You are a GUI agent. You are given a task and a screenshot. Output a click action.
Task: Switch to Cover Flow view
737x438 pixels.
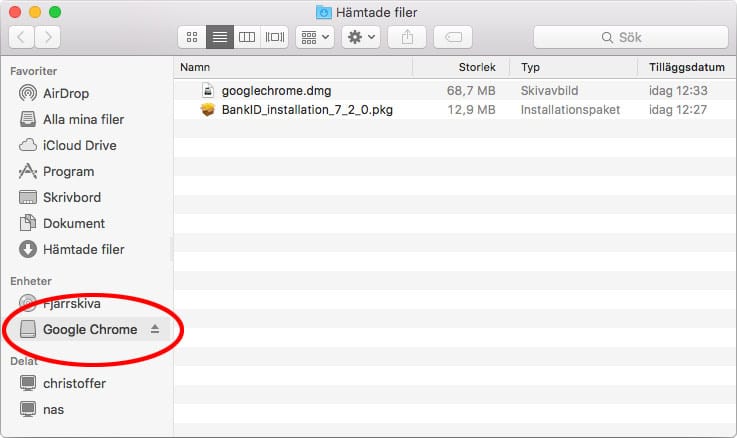[273, 37]
